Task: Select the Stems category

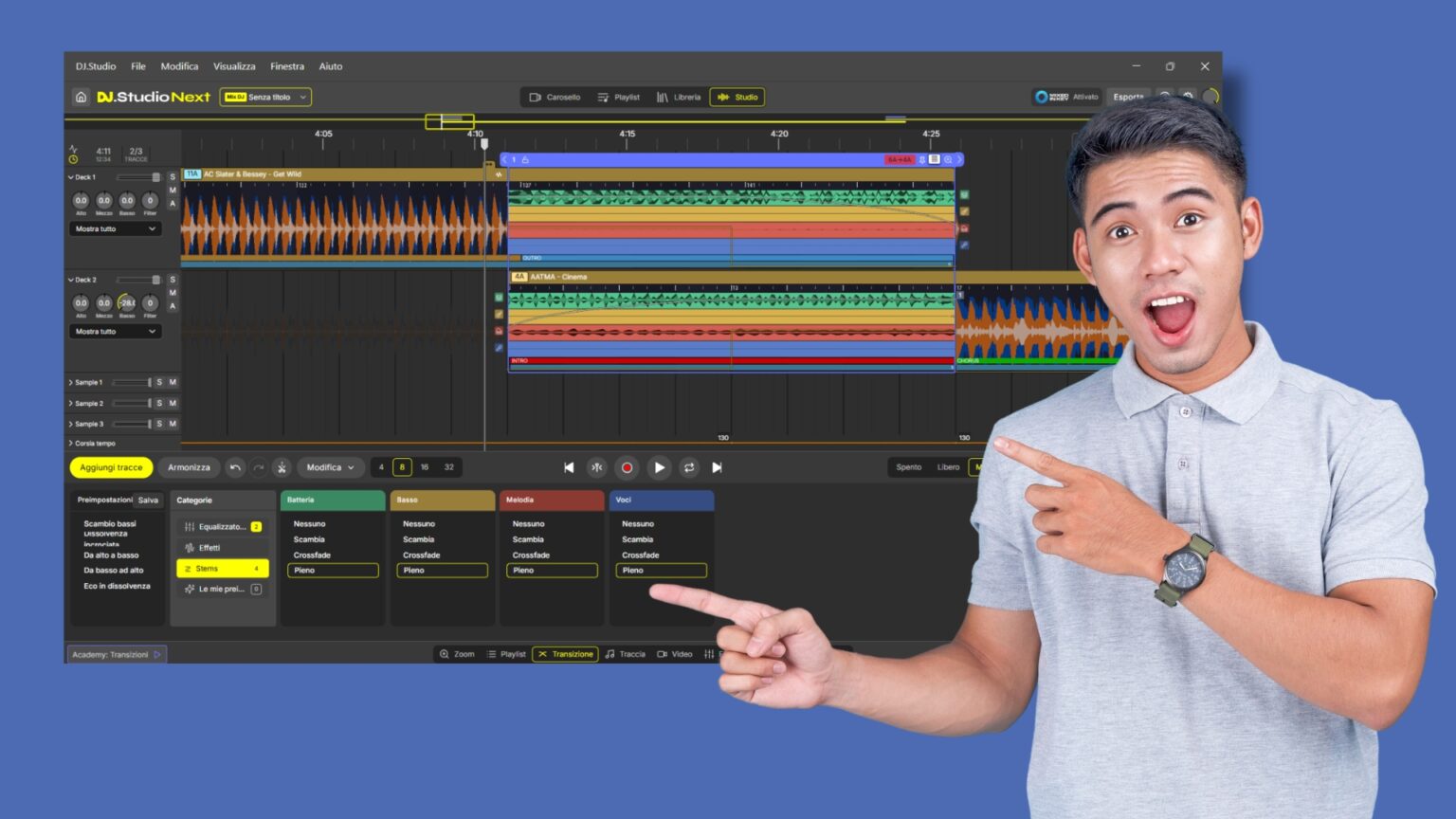Action: pos(223,569)
